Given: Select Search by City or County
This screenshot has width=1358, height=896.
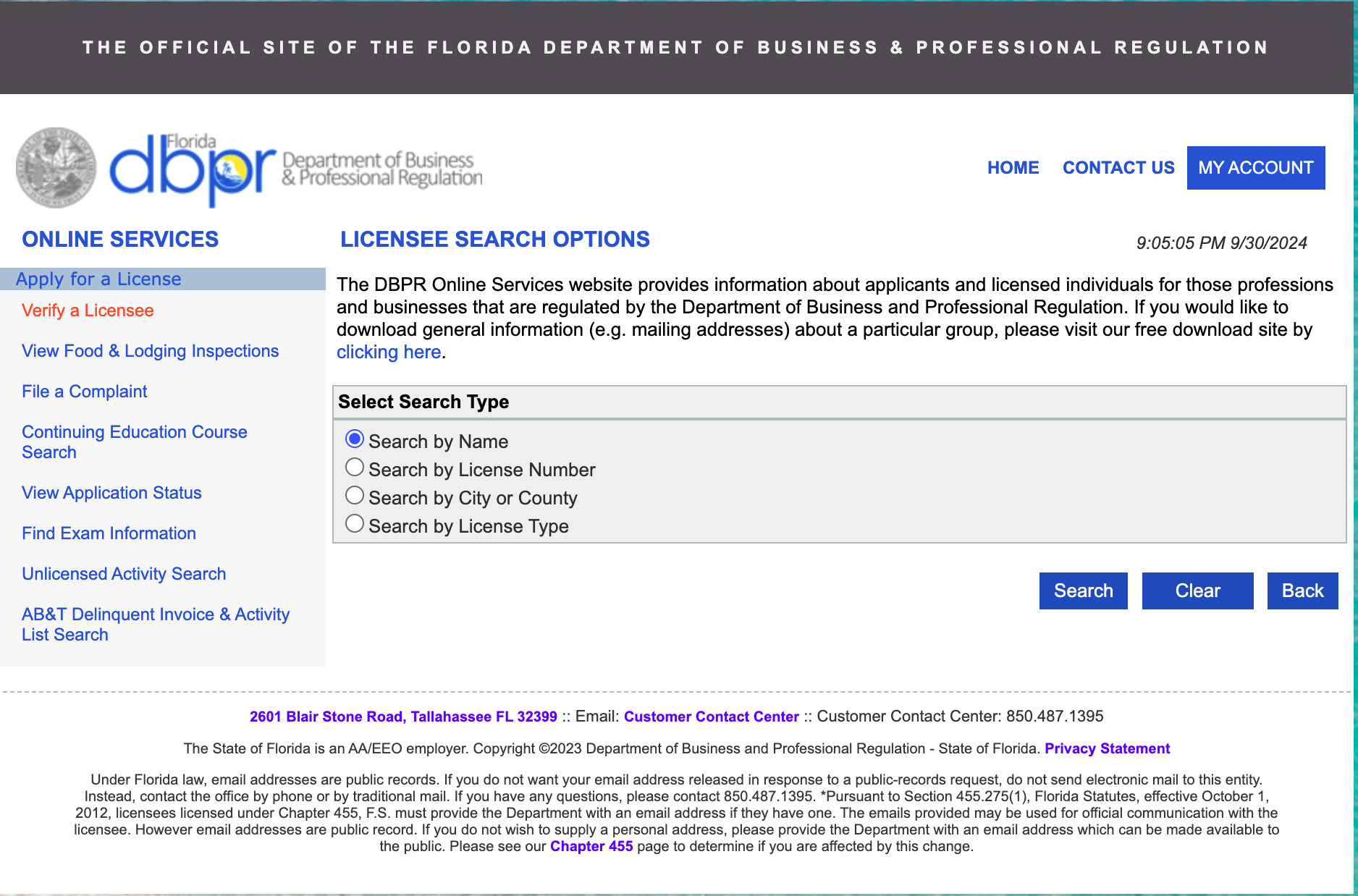Looking at the screenshot, I should (x=355, y=496).
